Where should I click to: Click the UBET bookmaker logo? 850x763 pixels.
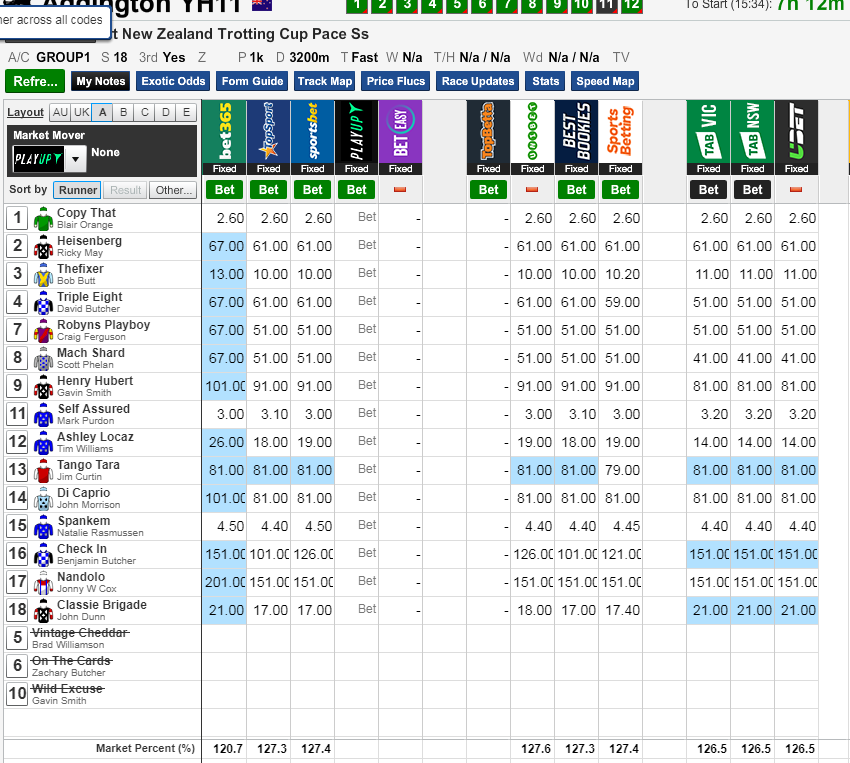pos(796,131)
